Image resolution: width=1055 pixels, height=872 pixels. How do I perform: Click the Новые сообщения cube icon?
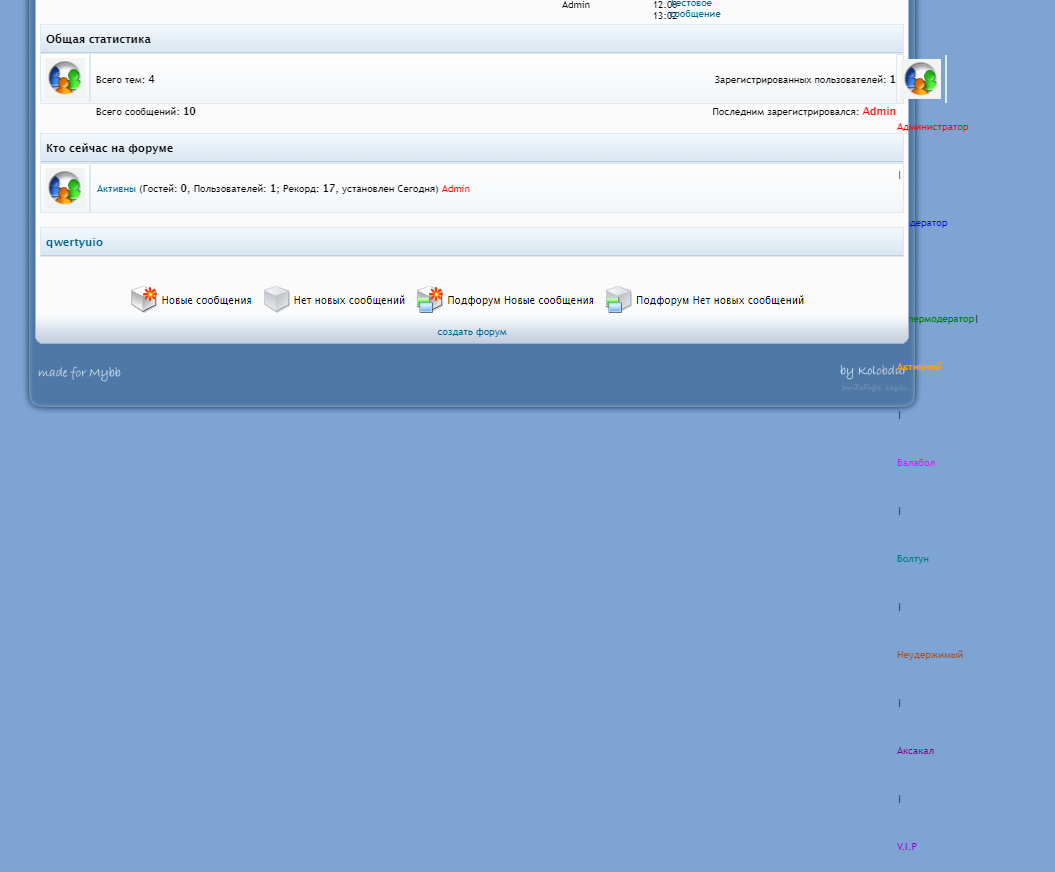coord(144,299)
